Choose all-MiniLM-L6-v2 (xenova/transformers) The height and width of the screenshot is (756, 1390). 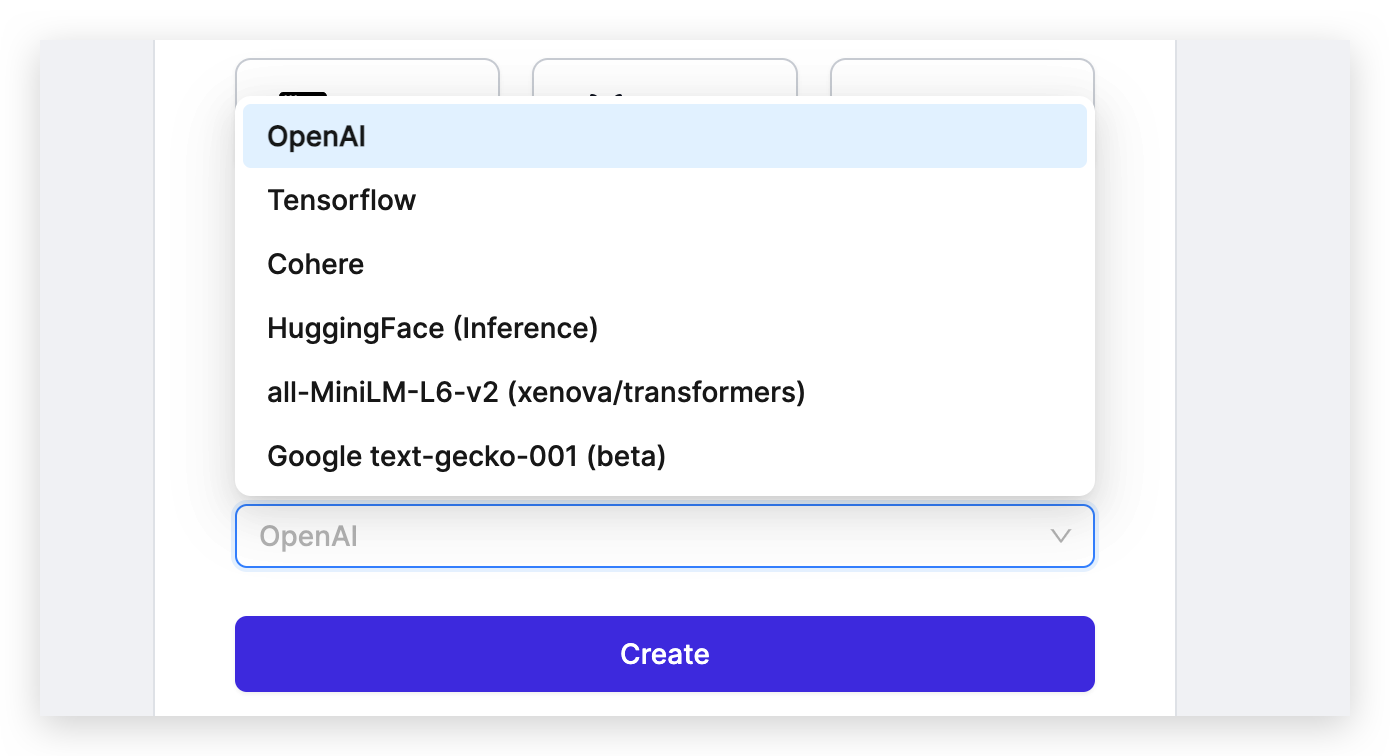pos(665,392)
